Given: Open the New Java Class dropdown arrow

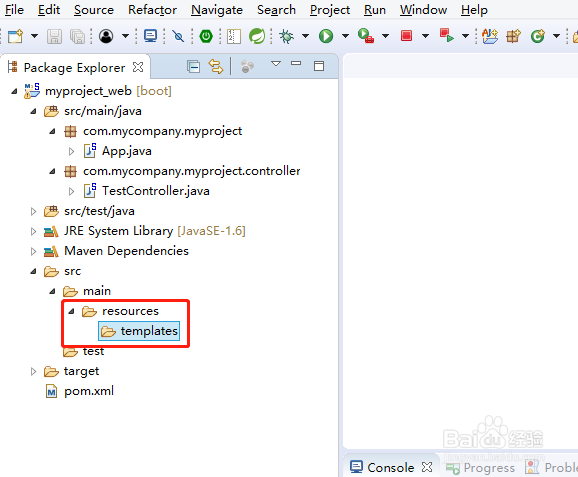Looking at the screenshot, I should pyautogui.click(x=556, y=36).
